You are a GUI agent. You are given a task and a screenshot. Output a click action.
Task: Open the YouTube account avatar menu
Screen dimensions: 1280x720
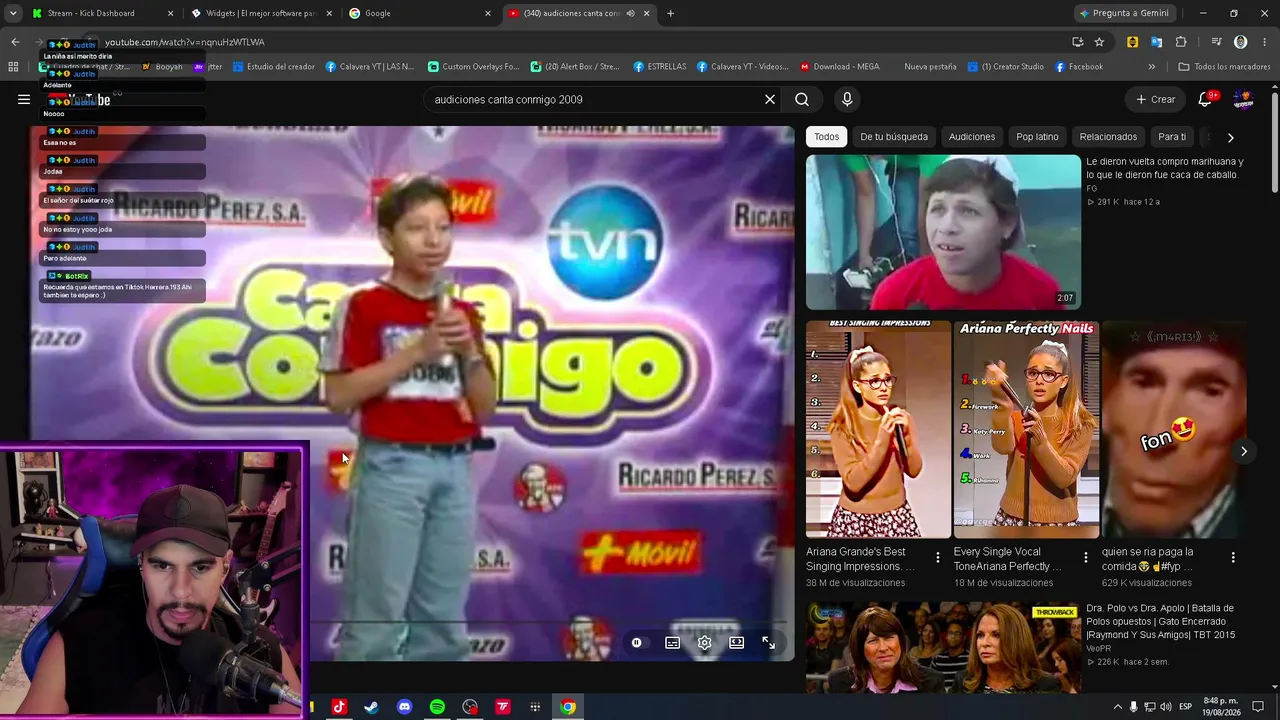[x=1243, y=99]
